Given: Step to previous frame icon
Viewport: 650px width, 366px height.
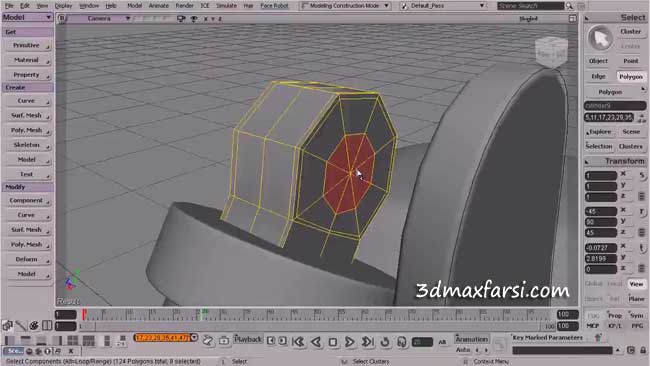Looking at the screenshot, I should pyautogui.click(x=271, y=341).
